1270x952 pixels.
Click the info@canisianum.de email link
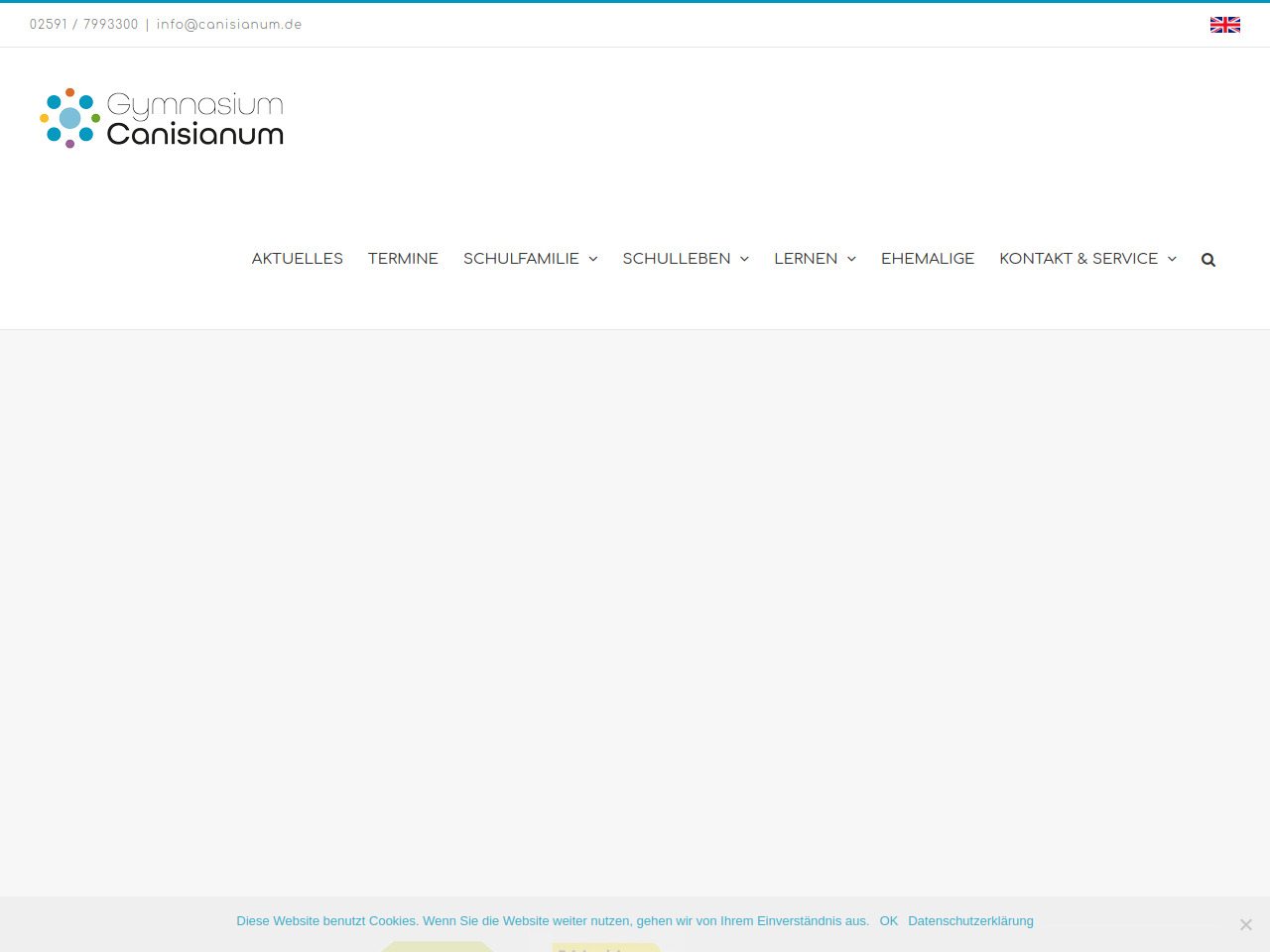click(229, 25)
